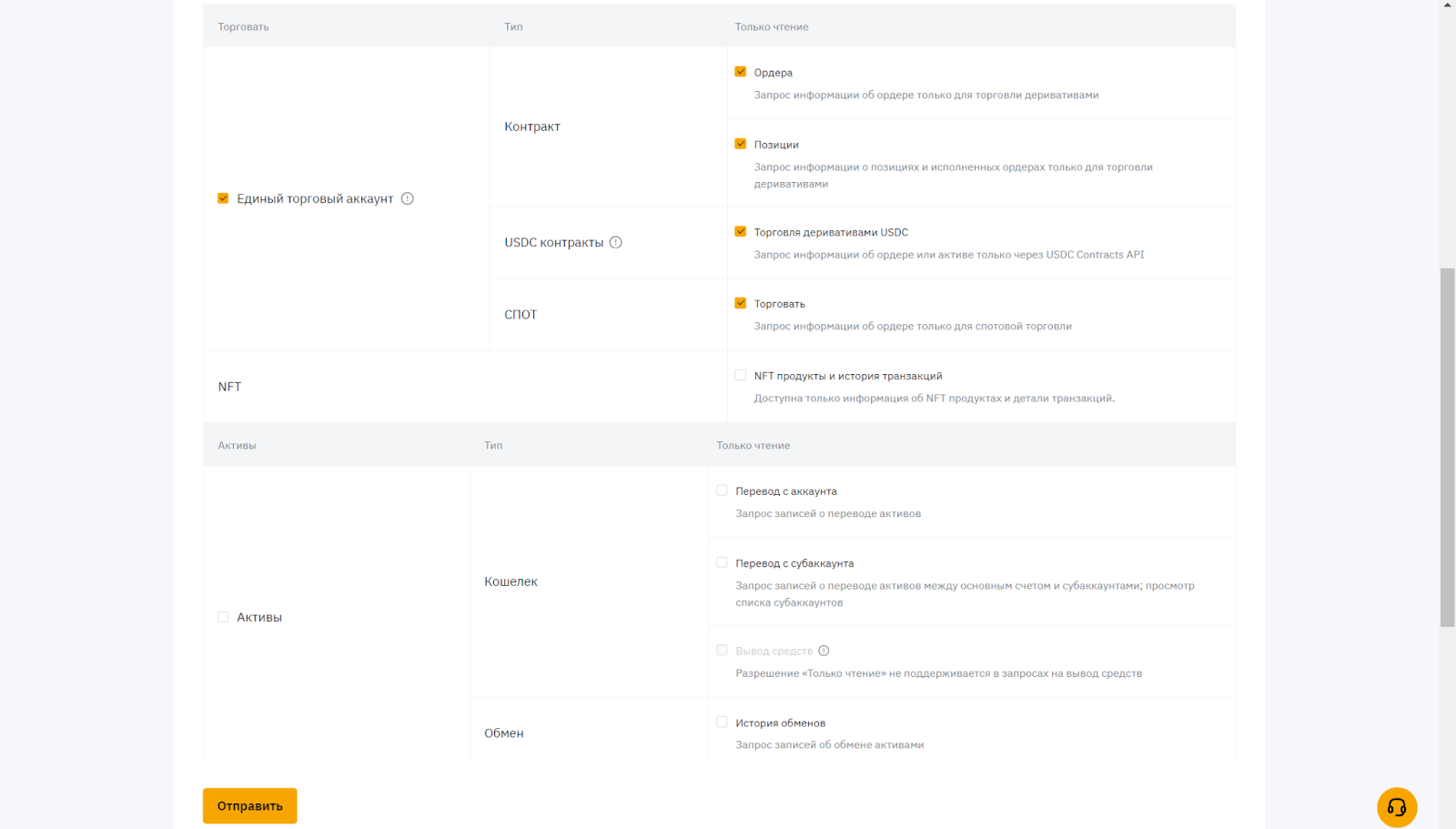Click the NFT row label
Image resolution: width=1456 pixels, height=829 pixels.
[x=229, y=387]
